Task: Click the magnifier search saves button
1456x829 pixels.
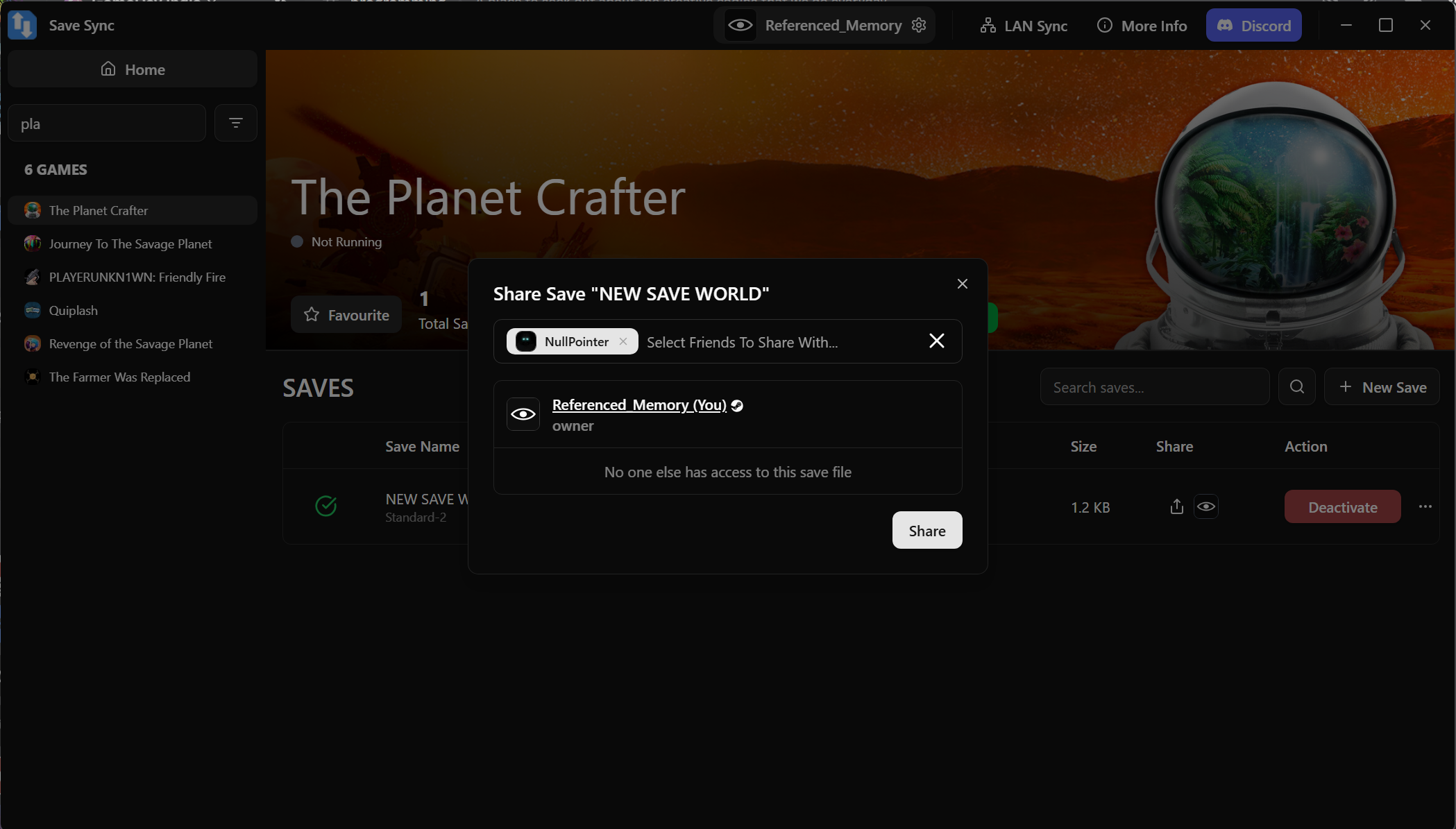Action: 1297,387
